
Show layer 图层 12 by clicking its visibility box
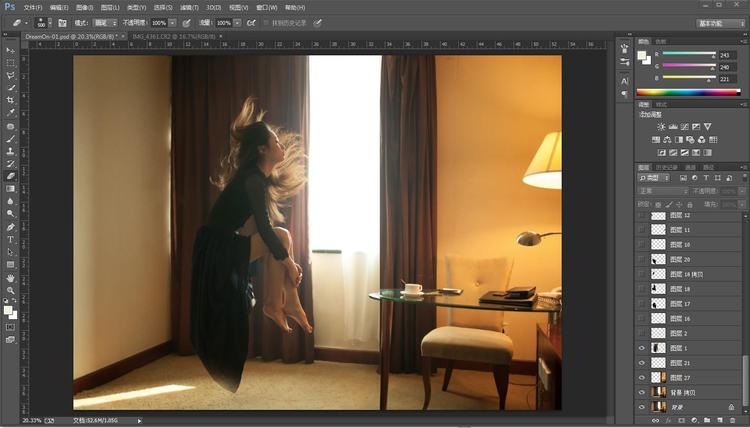pos(642,216)
